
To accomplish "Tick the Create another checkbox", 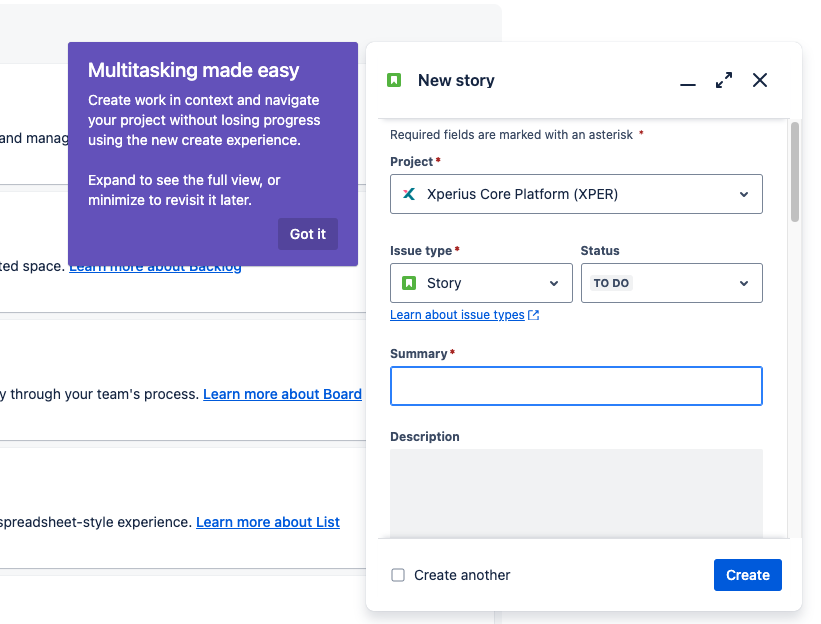I will pyautogui.click(x=398, y=575).
